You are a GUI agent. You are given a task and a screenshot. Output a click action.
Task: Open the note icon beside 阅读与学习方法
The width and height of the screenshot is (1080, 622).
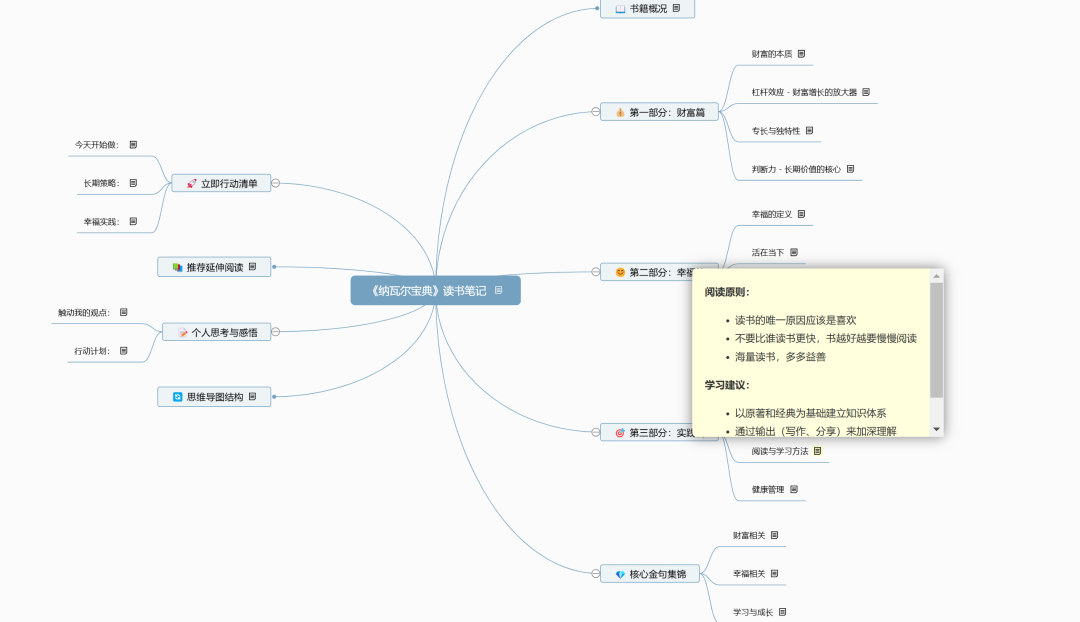pos(817,451)
